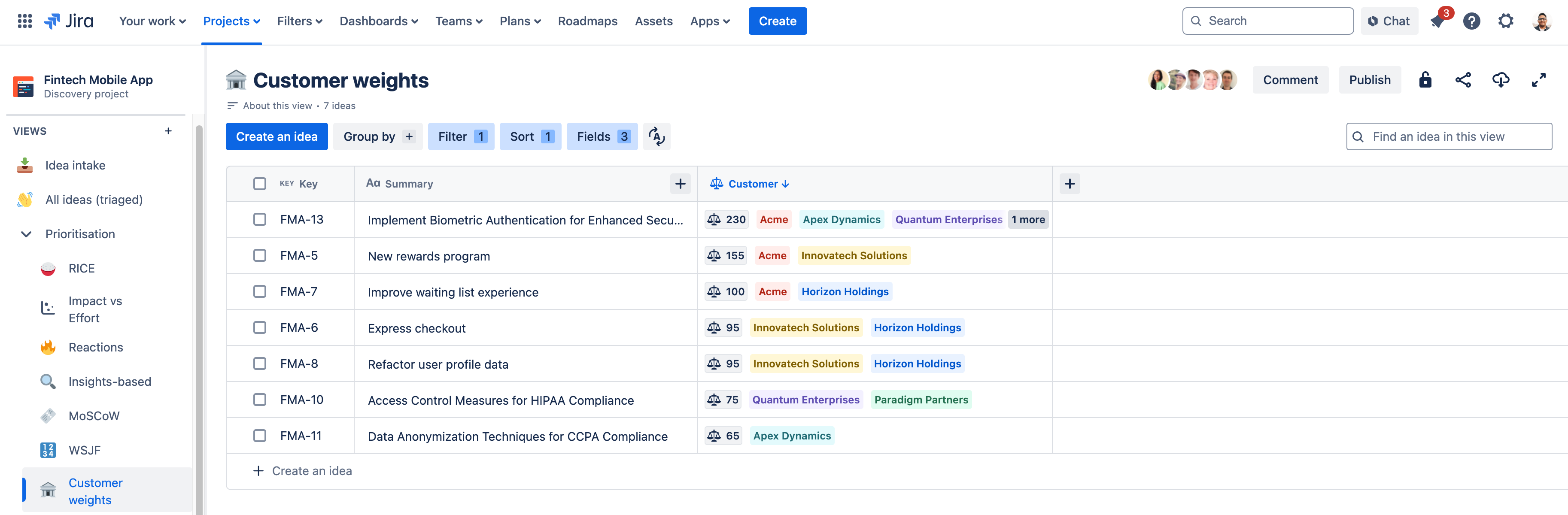Toggle the select-all checkbox in the header
The width and height of the screenshot is (1568, 515).
[260, 184]
